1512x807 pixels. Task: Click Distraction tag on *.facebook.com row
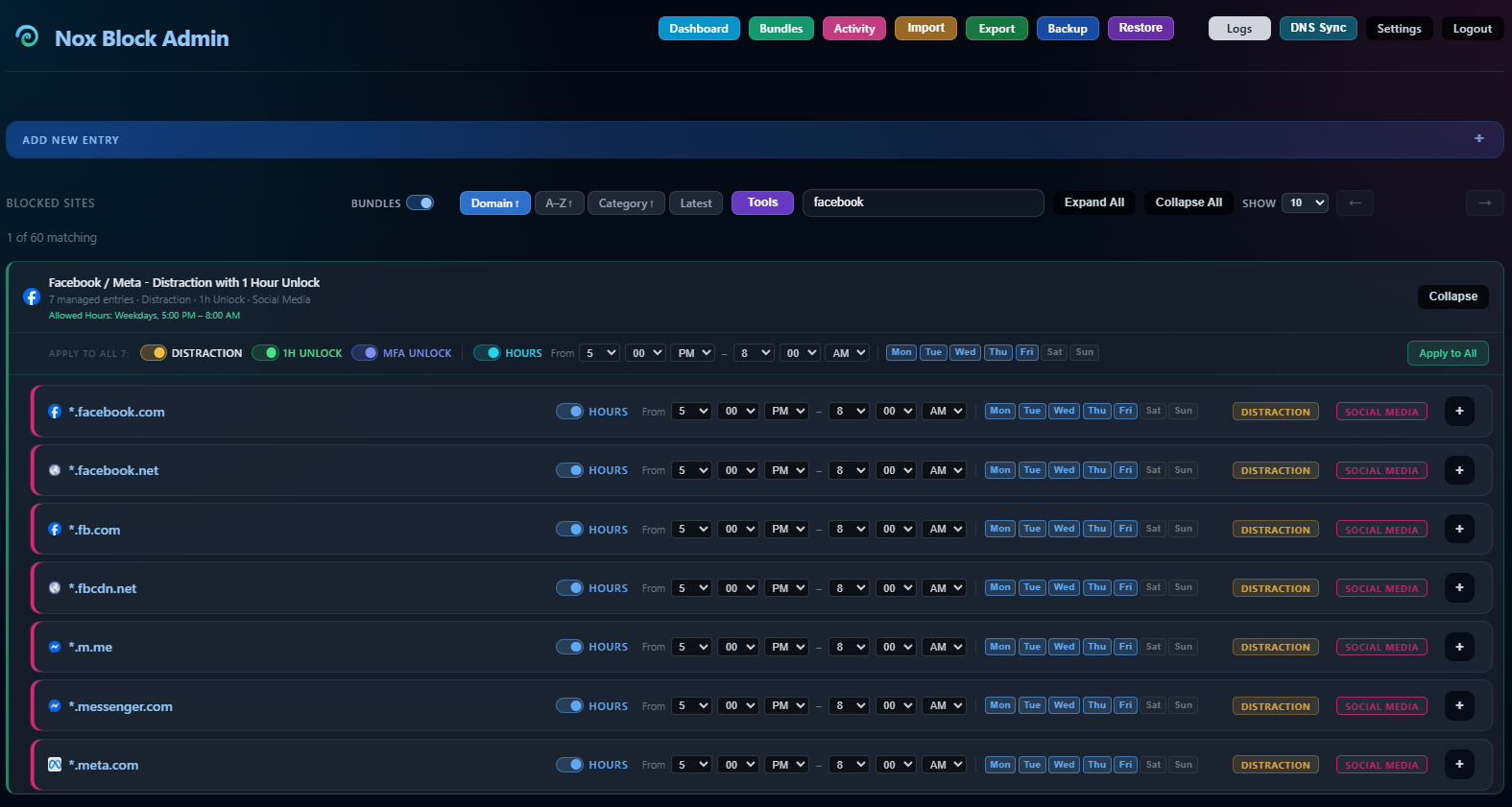point(1276,412)
